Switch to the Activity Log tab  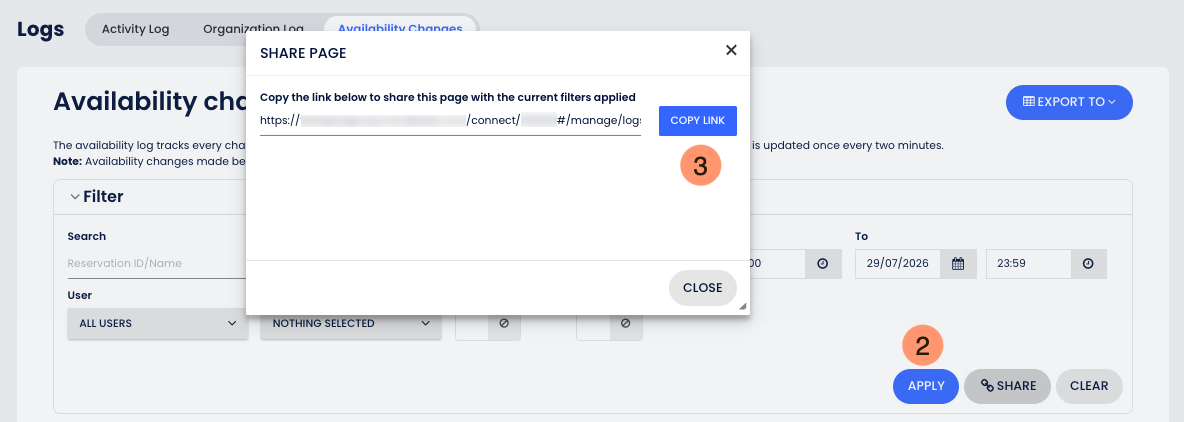point(135,29)
